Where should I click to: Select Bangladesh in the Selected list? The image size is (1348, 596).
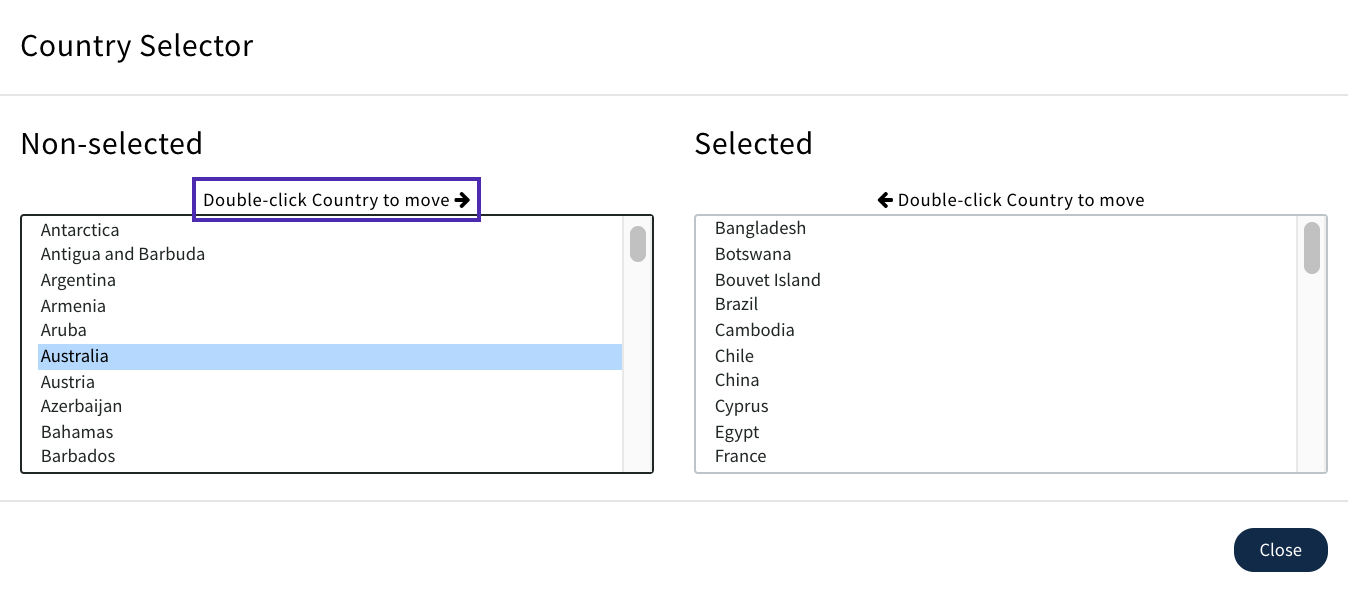(x=760, y=228)
